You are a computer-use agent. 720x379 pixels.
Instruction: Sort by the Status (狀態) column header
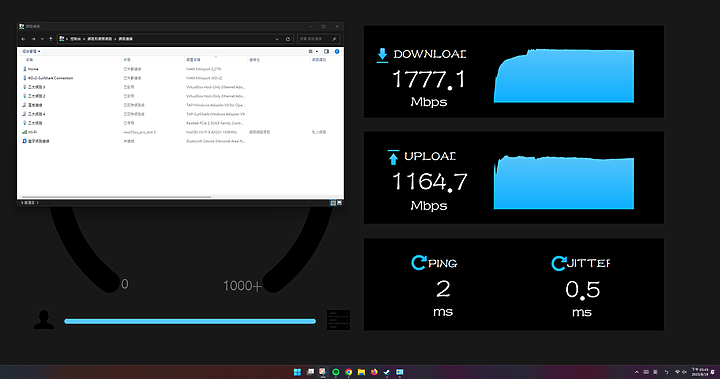click(x=127, y=60)
